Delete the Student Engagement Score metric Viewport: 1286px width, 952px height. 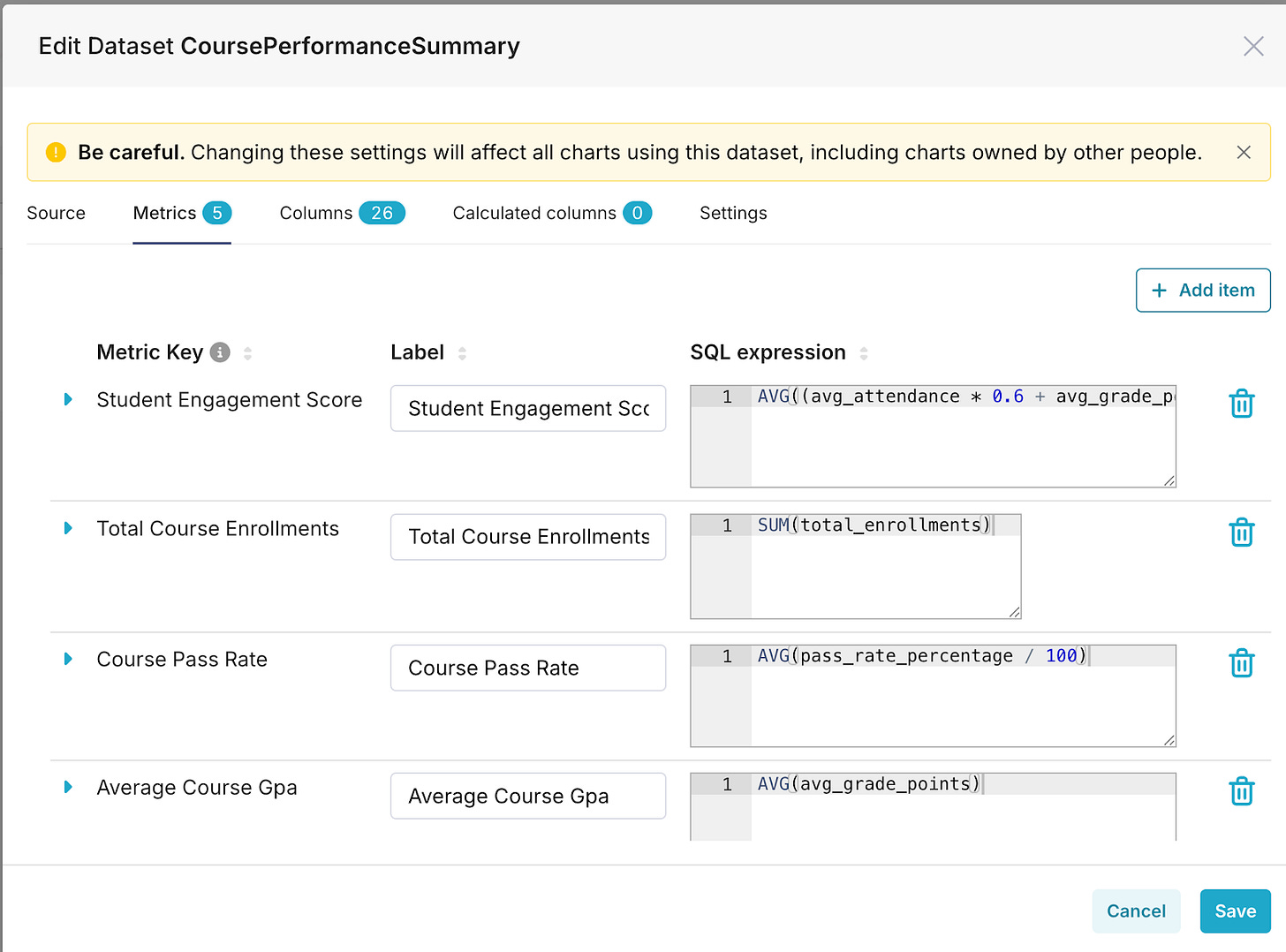pos(1241,403)
